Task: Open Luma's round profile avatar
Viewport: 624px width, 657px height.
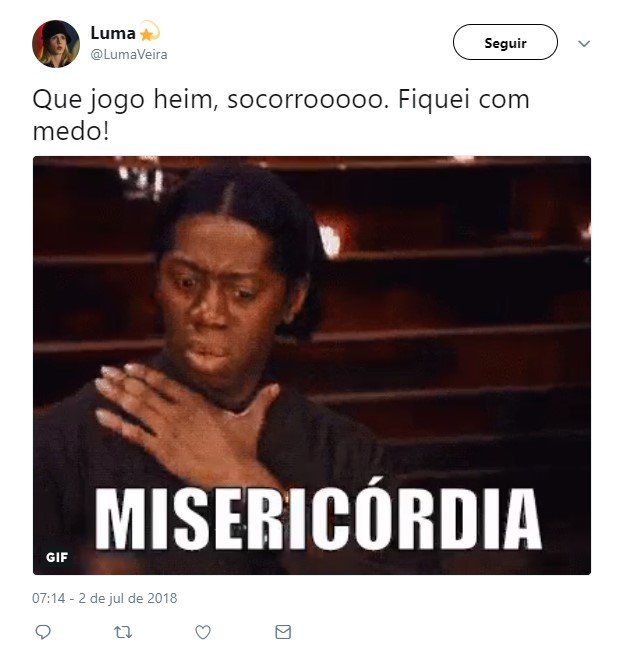Action: (56, 44)
